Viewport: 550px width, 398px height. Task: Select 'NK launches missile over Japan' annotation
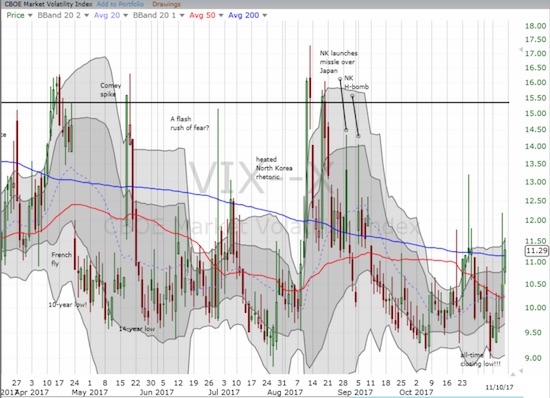[338, 62]
